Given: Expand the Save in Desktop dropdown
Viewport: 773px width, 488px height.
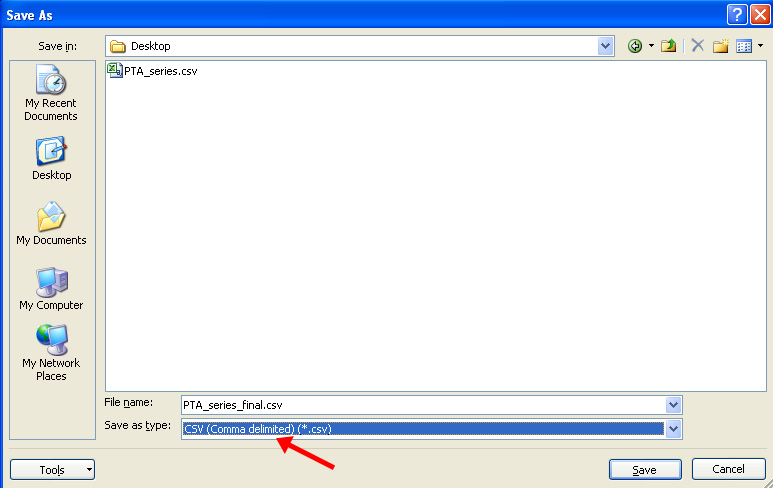Looking at the screenshot, I should pos(605,46).
